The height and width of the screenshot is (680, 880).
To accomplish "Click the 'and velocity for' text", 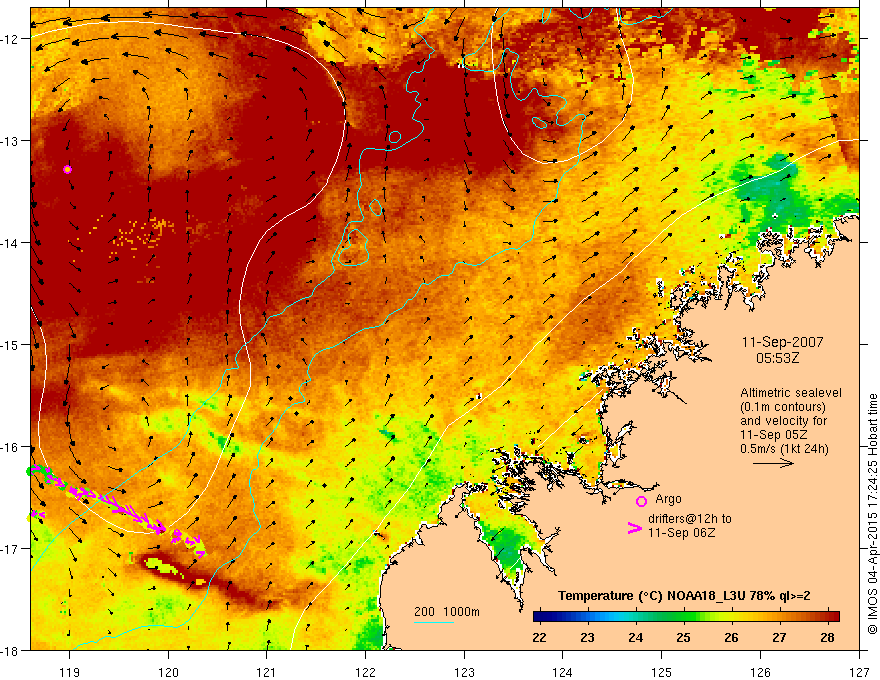I will point(783,421).
